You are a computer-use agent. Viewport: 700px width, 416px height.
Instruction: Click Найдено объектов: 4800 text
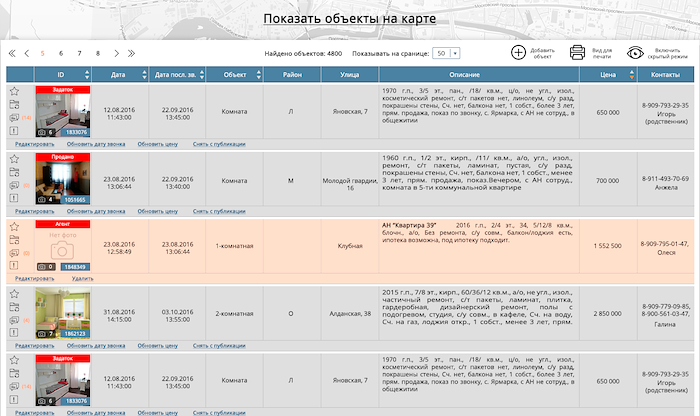pyautogui.click(x=303, y=54)
